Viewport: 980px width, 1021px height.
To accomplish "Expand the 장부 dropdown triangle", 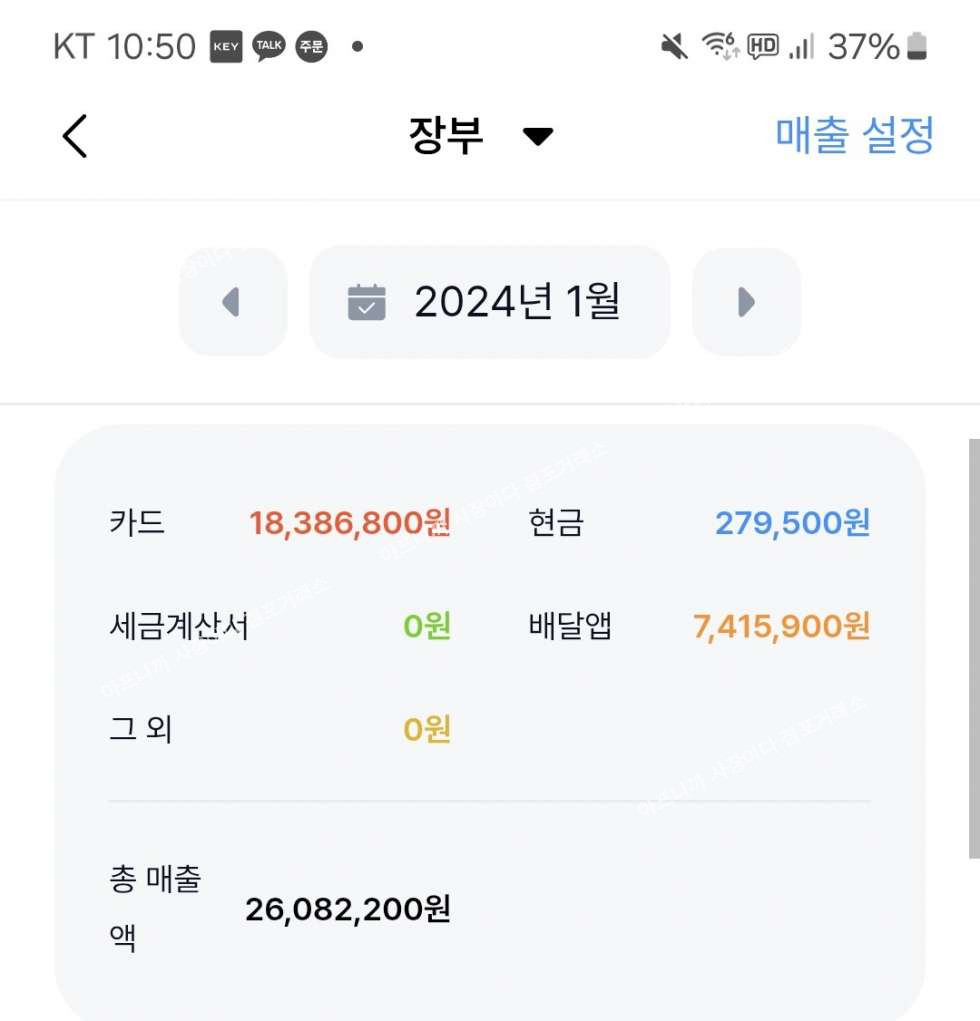I will pyautogui.click(x=538, y=137).
